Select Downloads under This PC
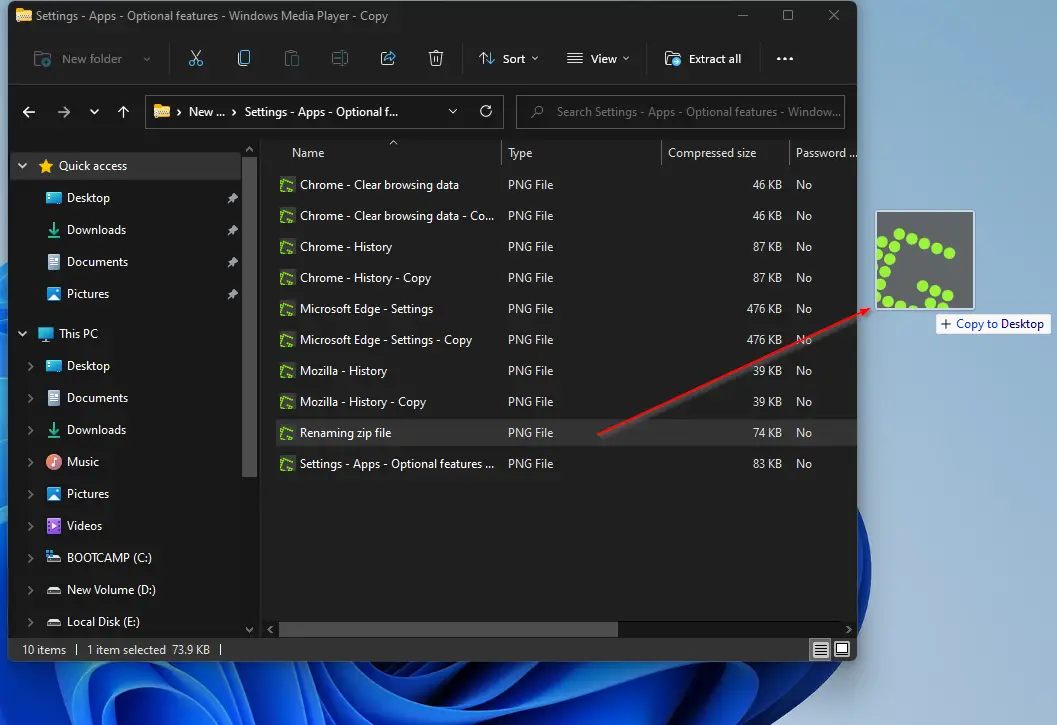The height and width of the screenshot is (725, 1057). pyautogui.click(x=96, y=430)
